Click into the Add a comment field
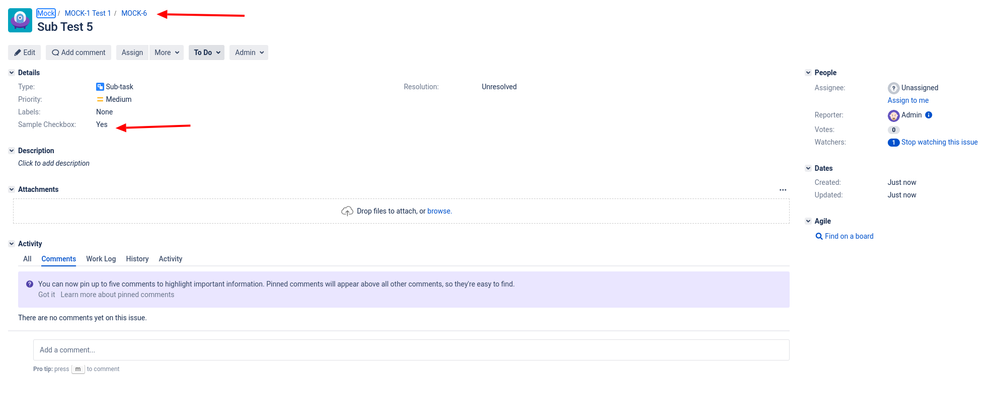This screenshot has width=999, height=411. click(411, 350)
